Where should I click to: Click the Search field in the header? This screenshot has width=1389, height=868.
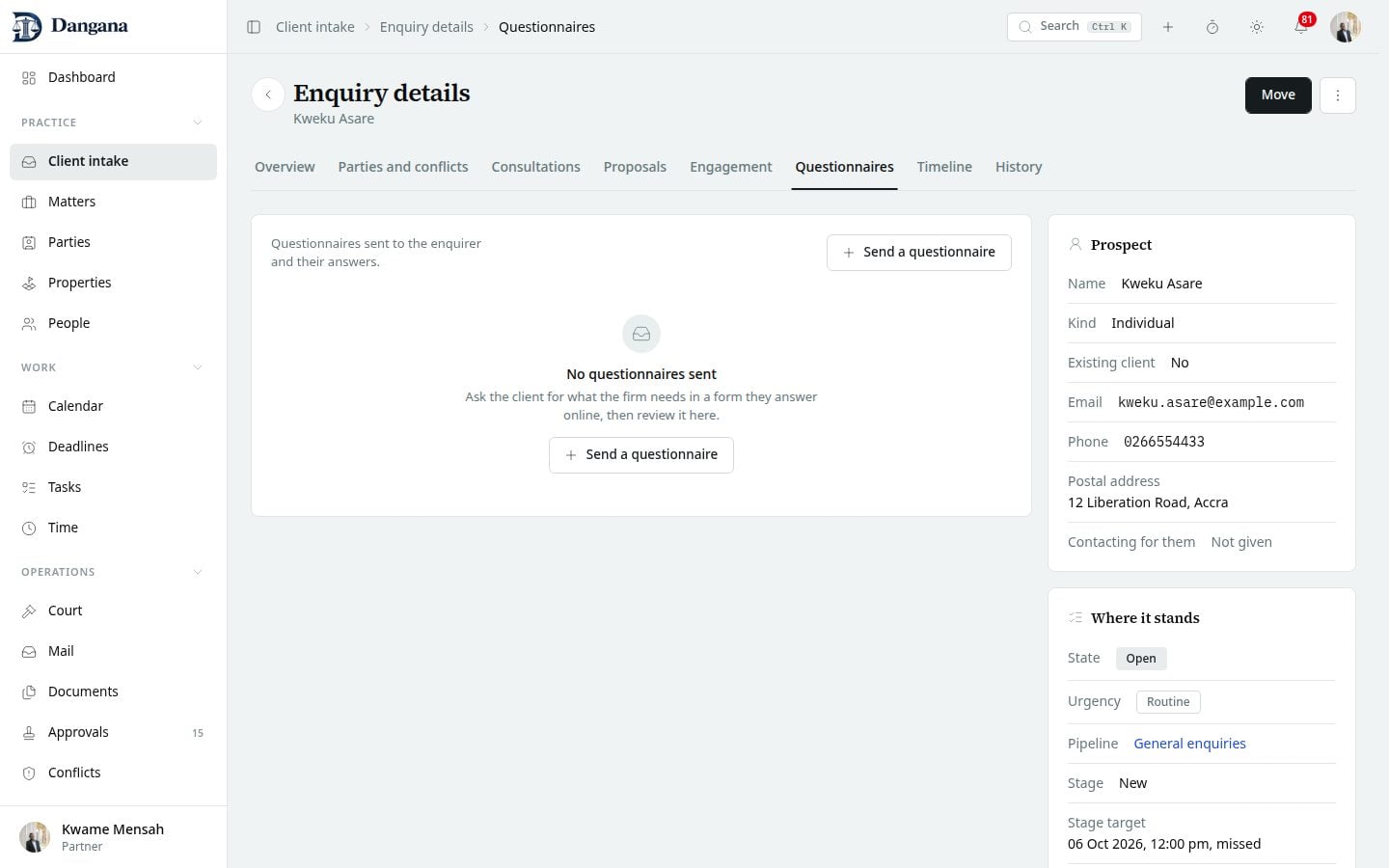click(1075, 27)
